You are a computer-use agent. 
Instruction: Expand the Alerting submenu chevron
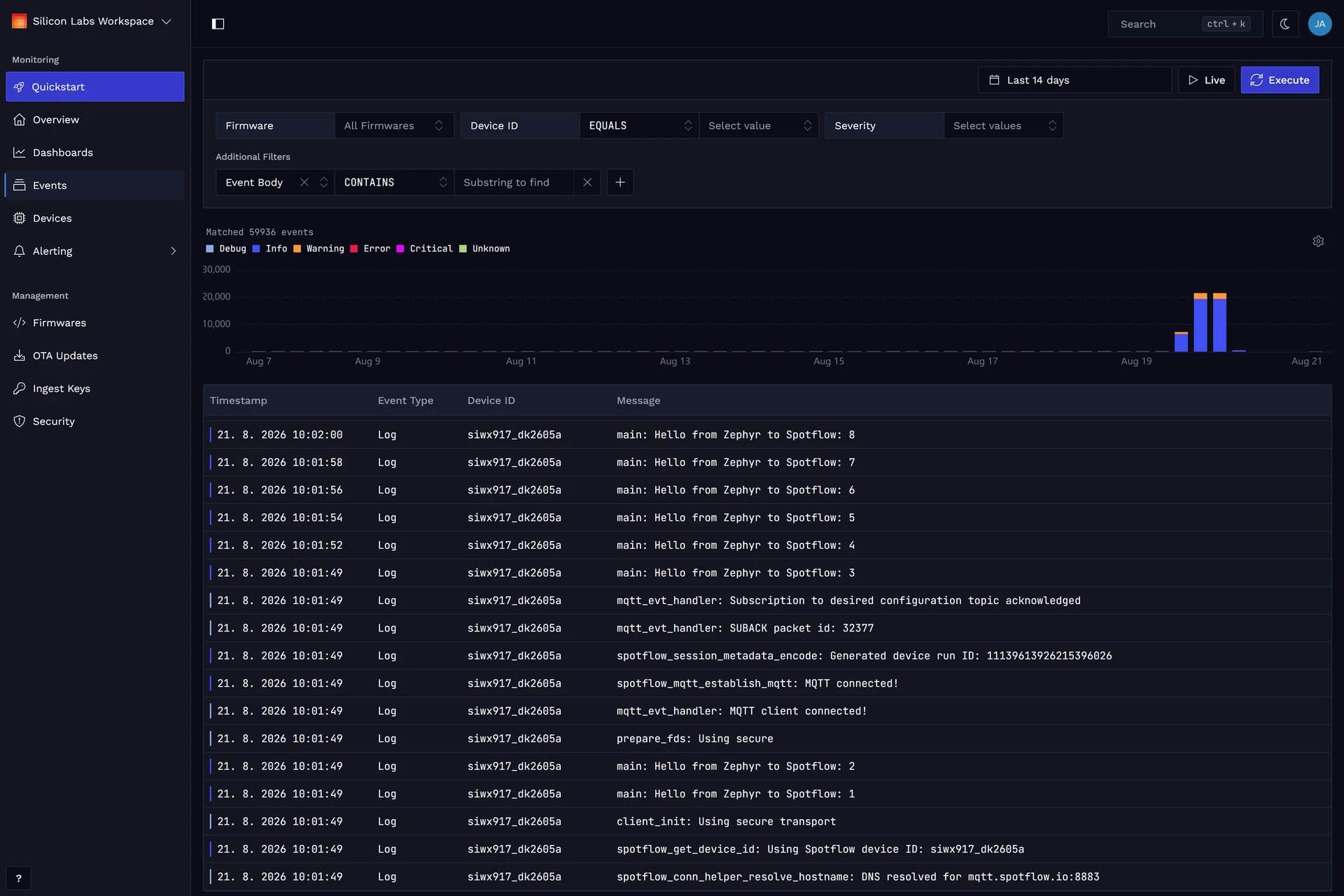174,251
